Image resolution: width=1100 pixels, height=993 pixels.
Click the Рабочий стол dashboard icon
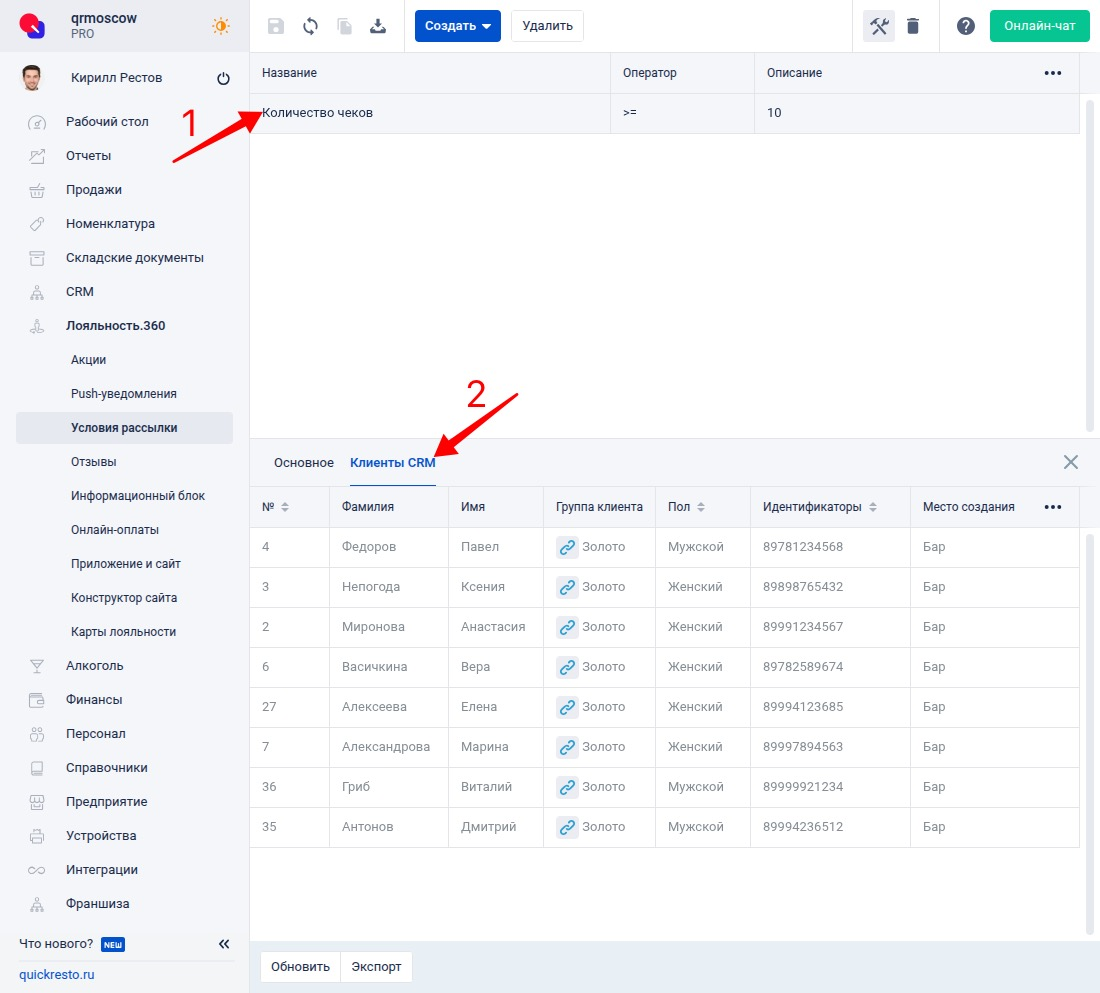[x=36, y=123]
